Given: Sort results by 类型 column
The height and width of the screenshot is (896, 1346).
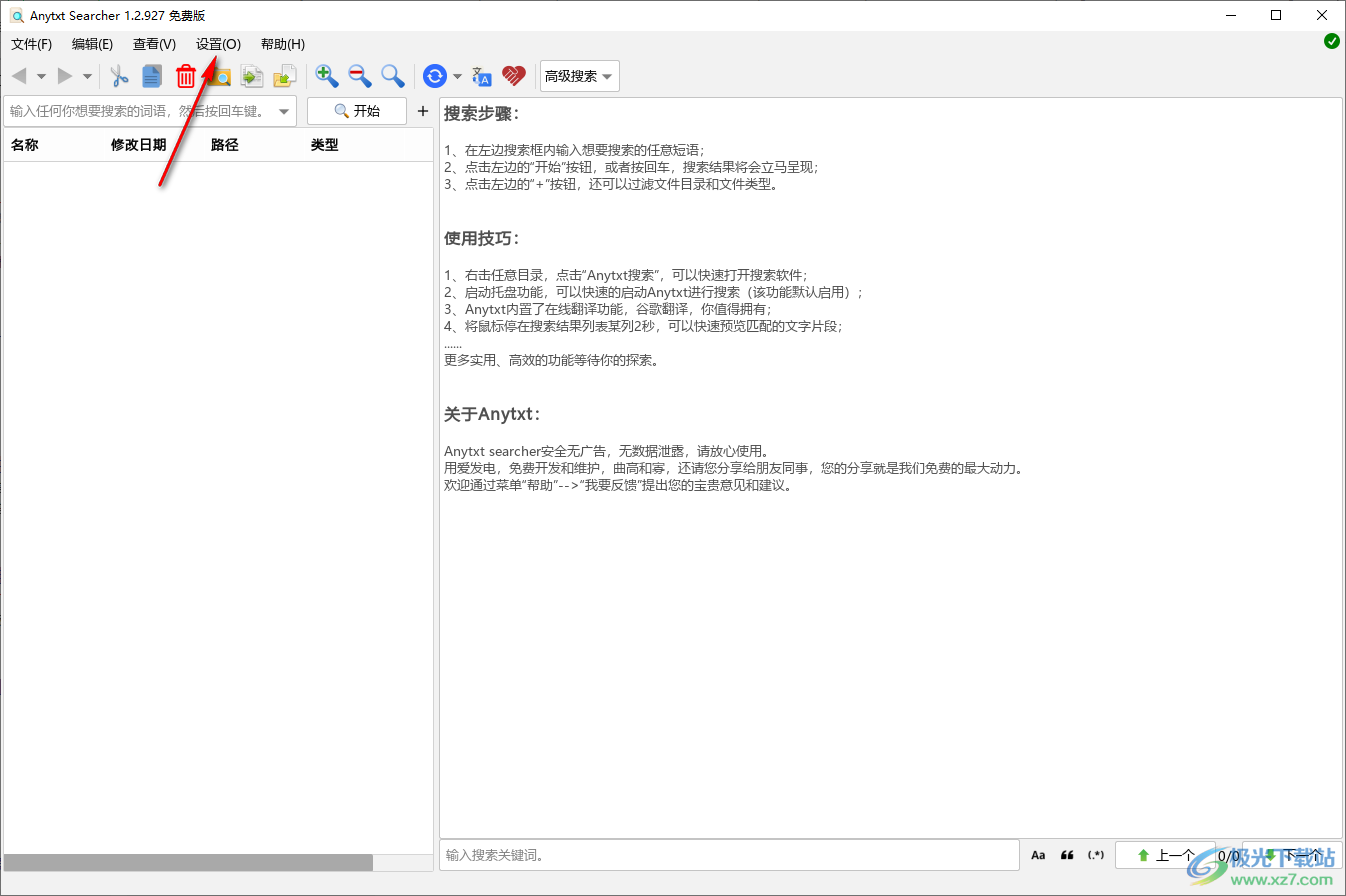Looking at the screenshot, I should [x=325, y=145].
